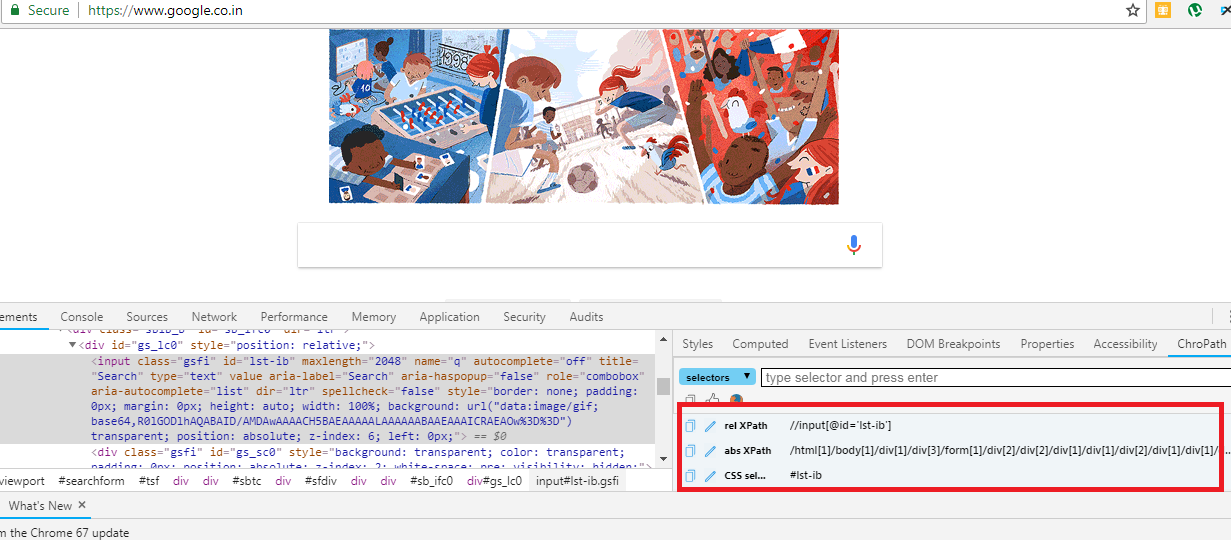Select the #sbtc breadcrumb
The width and height of the screenshot is (1231, 540).
pos(248,481)
